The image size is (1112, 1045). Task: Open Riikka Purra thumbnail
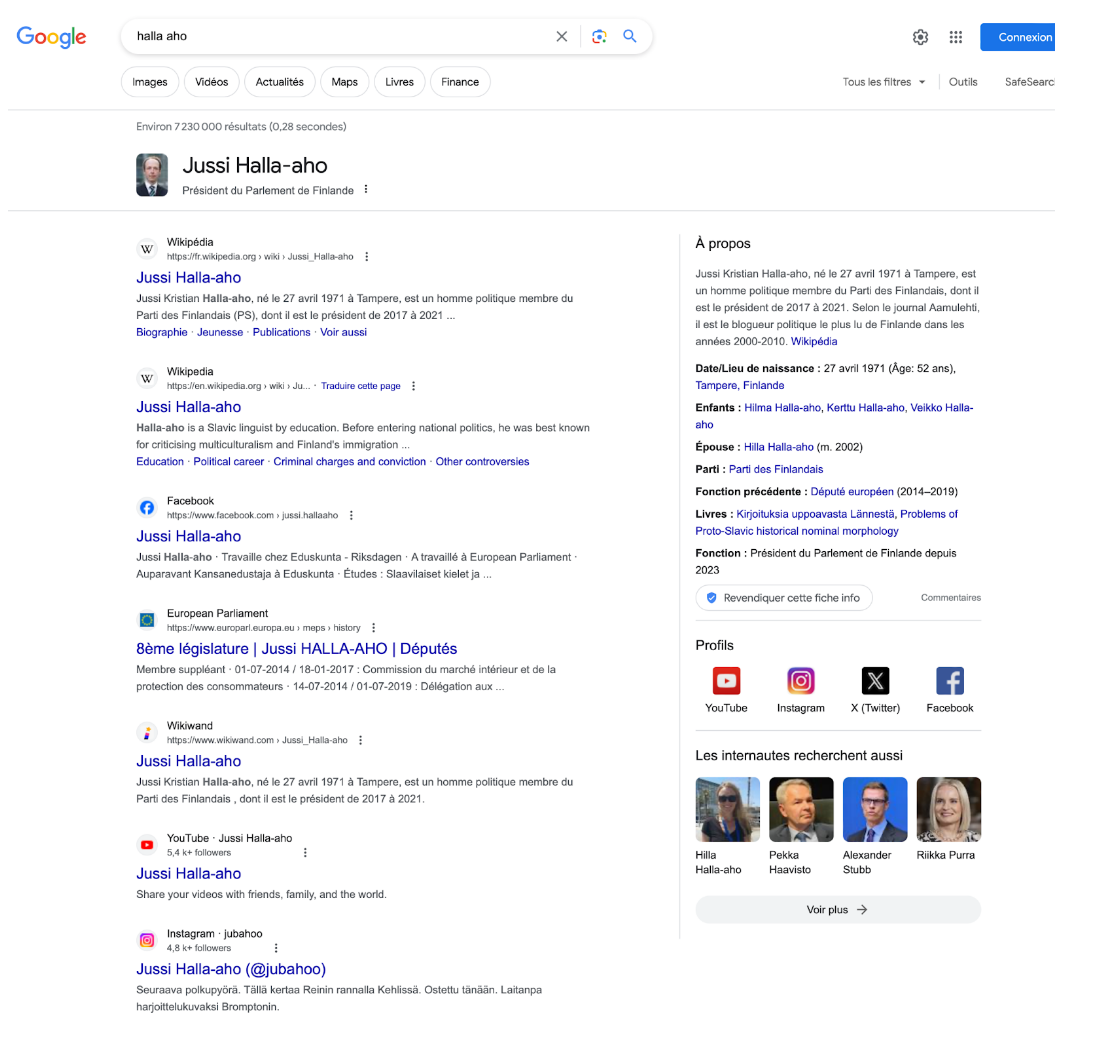coord(949,810)
